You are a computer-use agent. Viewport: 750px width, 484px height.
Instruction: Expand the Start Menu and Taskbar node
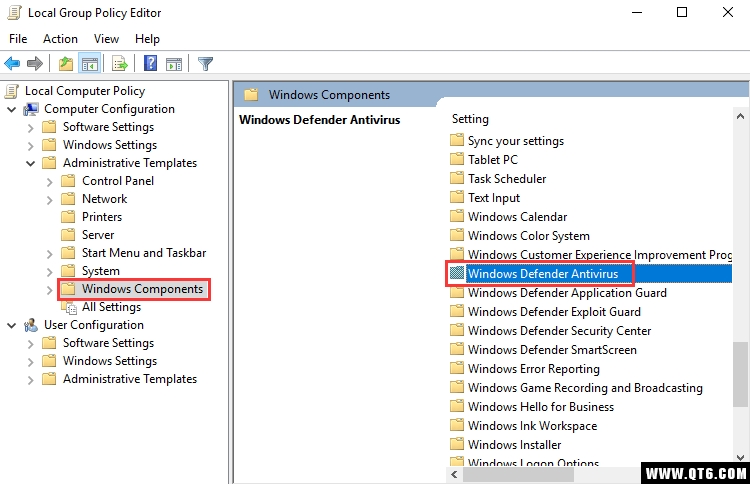pyautogui.click(x=50, y=254)
